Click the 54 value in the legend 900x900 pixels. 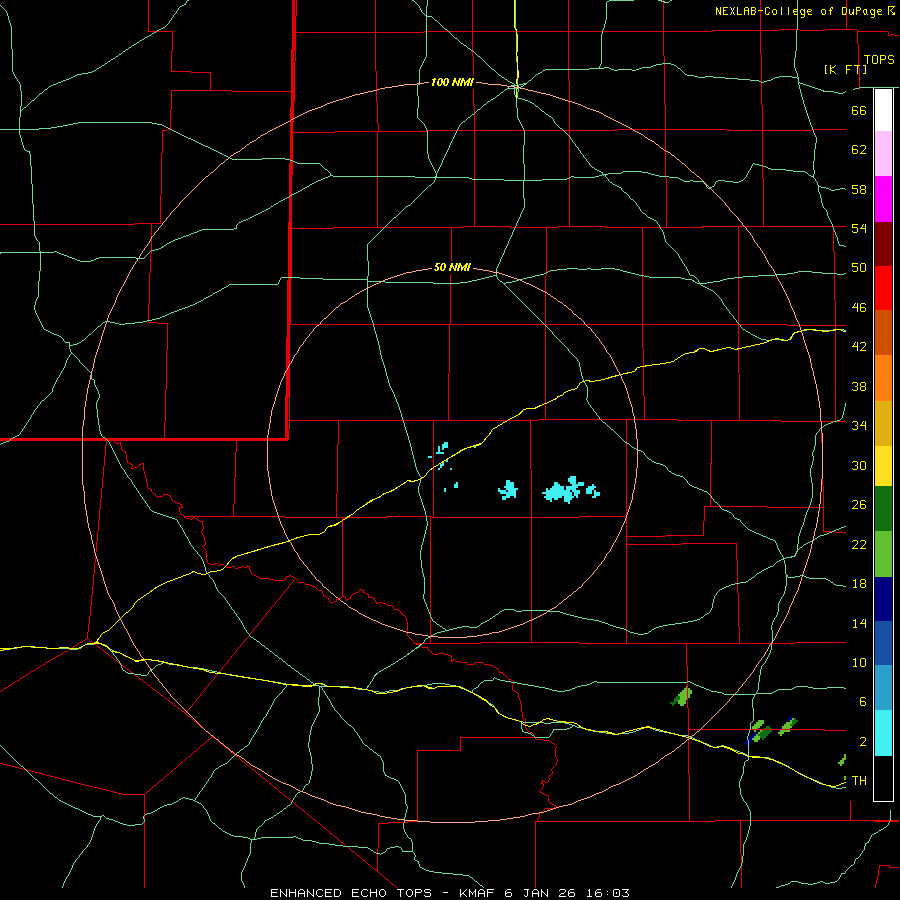tap(859, 228)
